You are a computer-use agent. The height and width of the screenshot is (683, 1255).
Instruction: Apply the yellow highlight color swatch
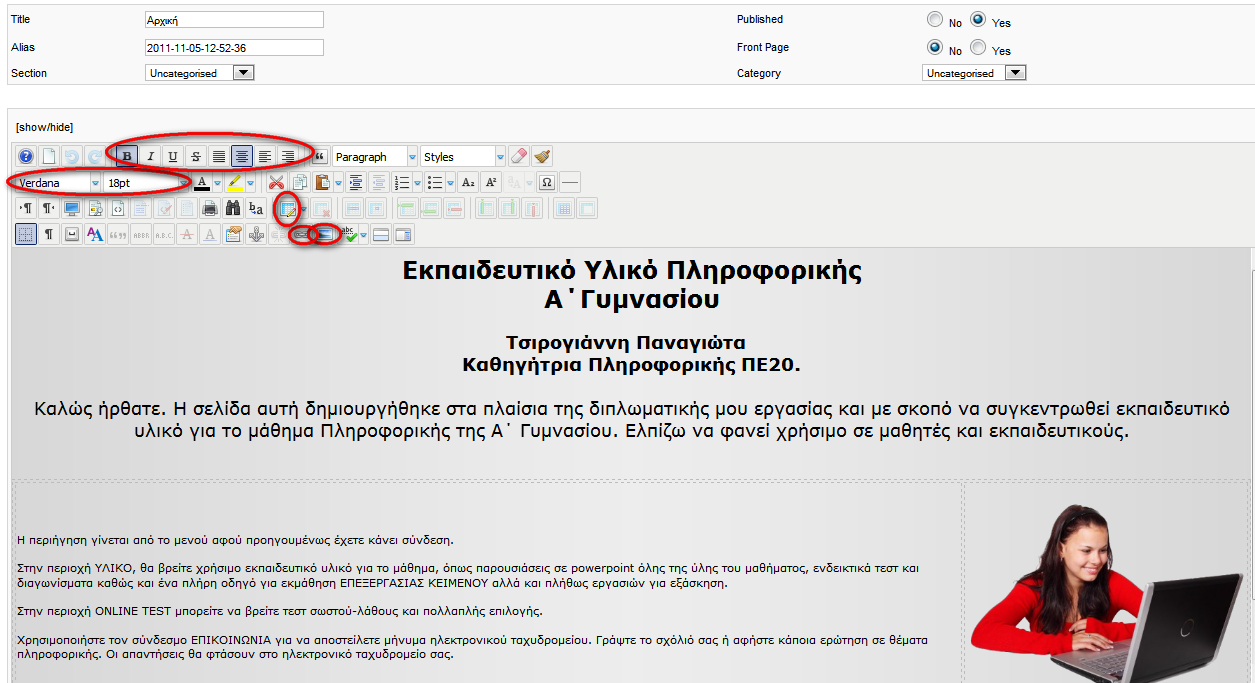(234, 182)
